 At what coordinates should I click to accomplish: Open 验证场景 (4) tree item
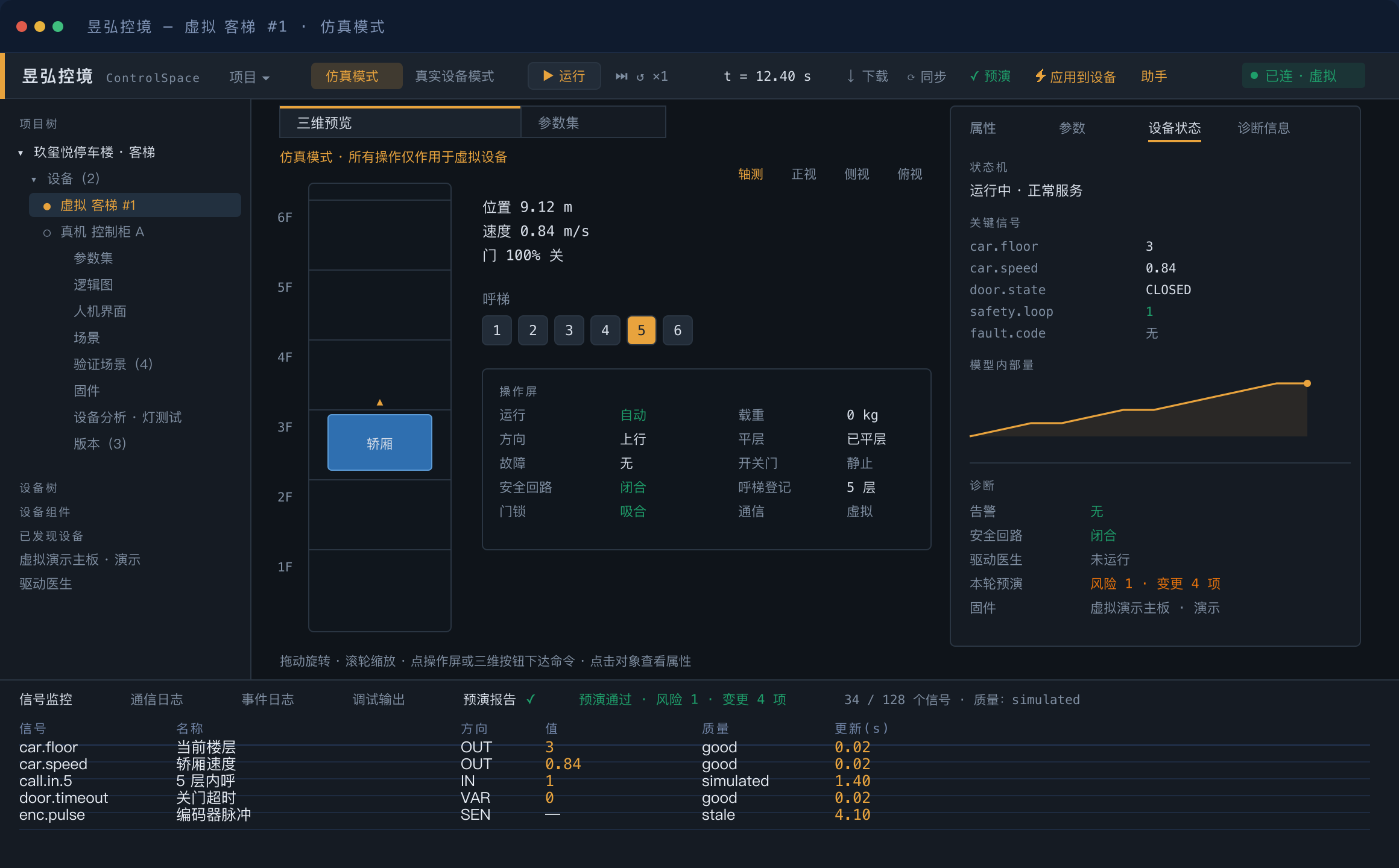(113, 365)
